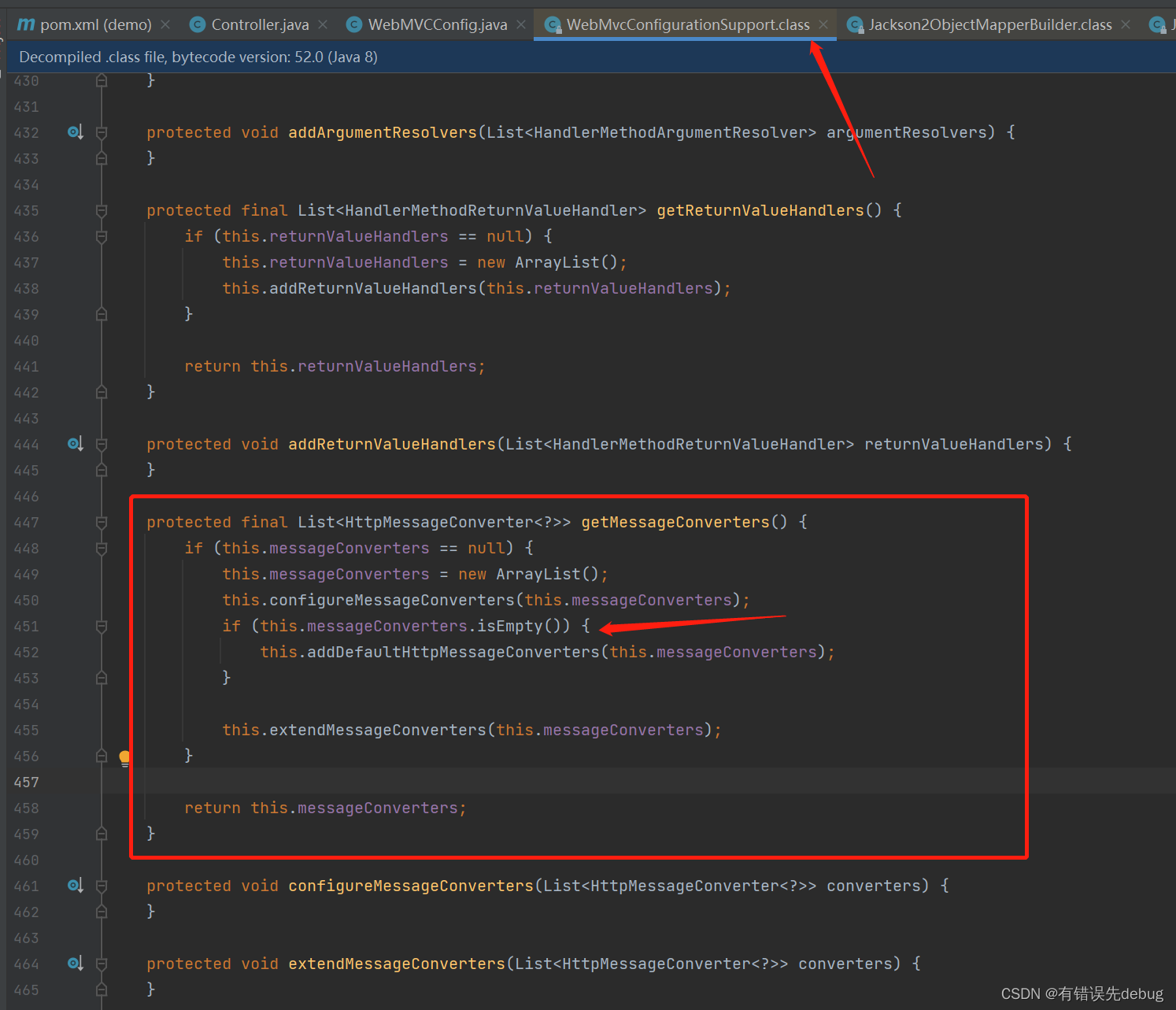
Task: Collapse the null-check if block at line 448
Action: point(102,548)
